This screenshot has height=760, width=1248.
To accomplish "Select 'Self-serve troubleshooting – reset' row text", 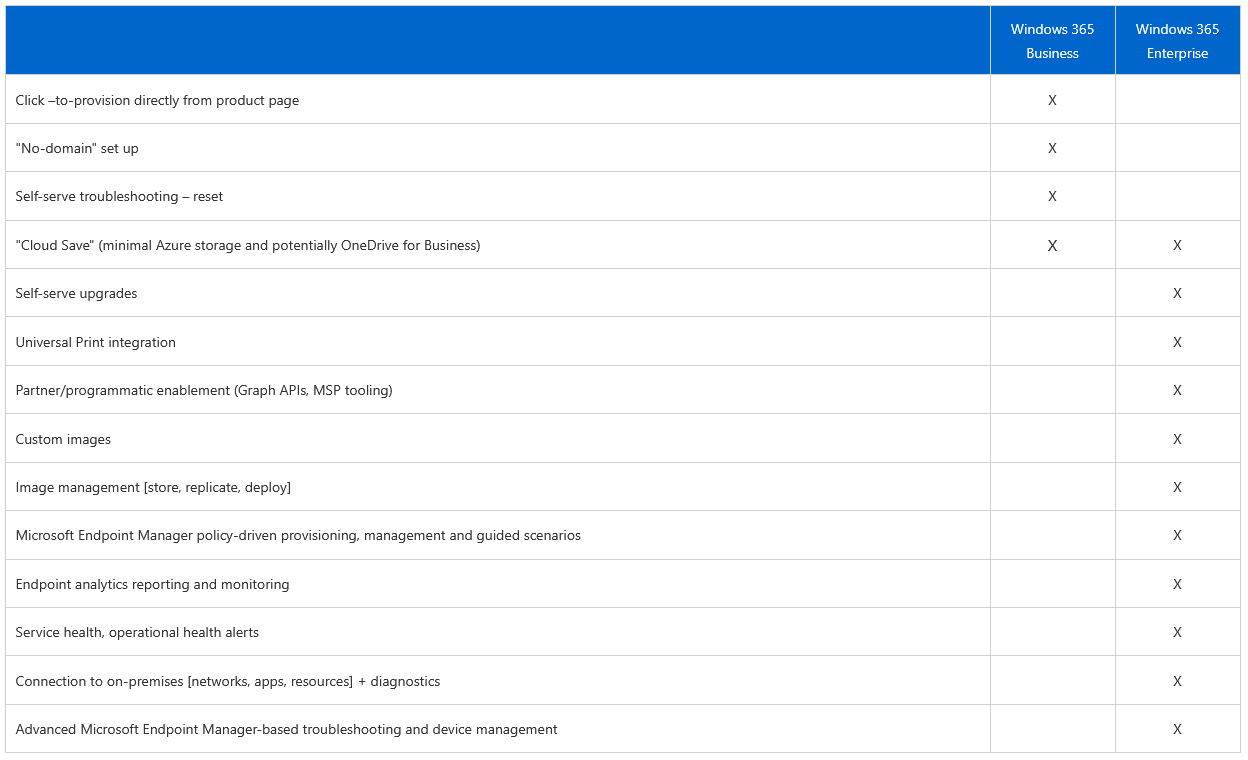I will 119,196.
